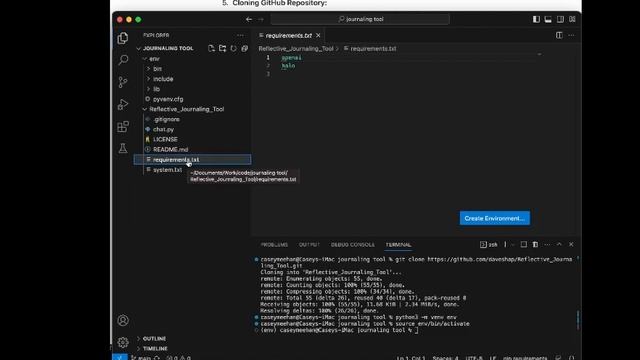Kill the terminal with trash icon
Image resolution: width=640 pixels, height=360 pixels.
(535, 244)
